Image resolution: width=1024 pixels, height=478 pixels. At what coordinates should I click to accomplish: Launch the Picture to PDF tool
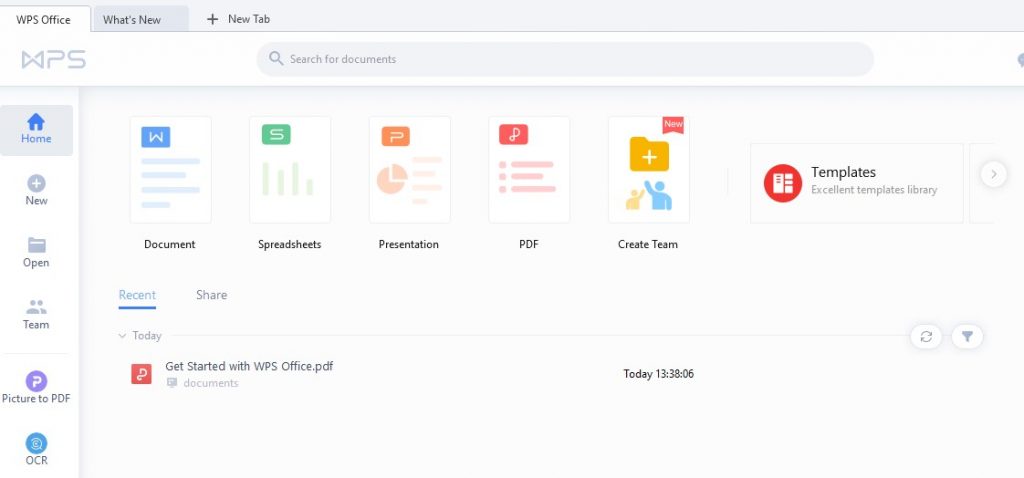pyautogui.click(x=36, y=388)
